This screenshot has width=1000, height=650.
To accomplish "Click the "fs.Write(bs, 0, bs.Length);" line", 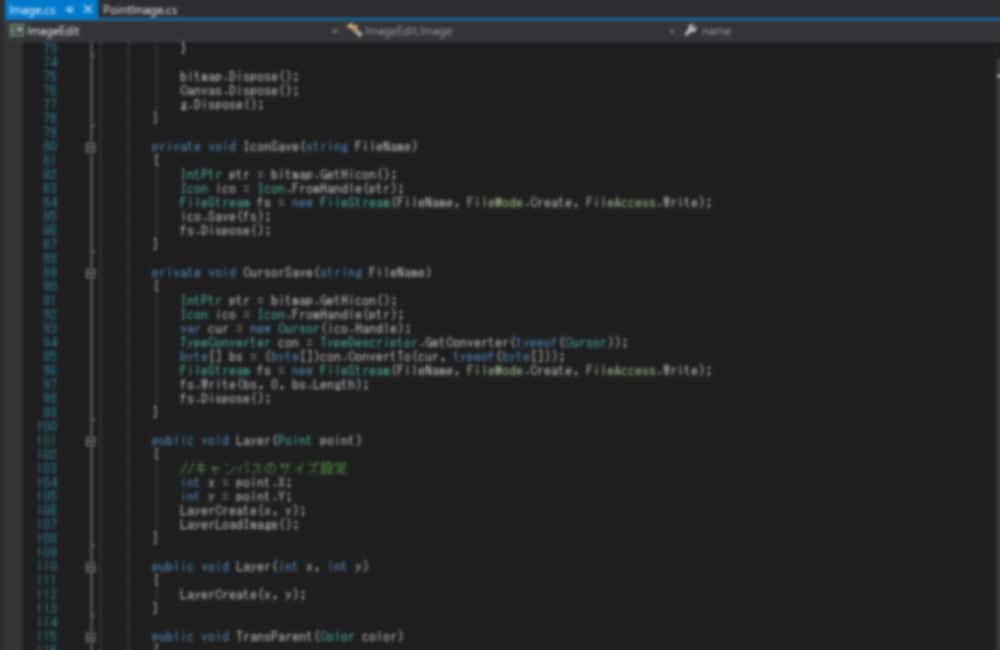I will click(274, 385).
